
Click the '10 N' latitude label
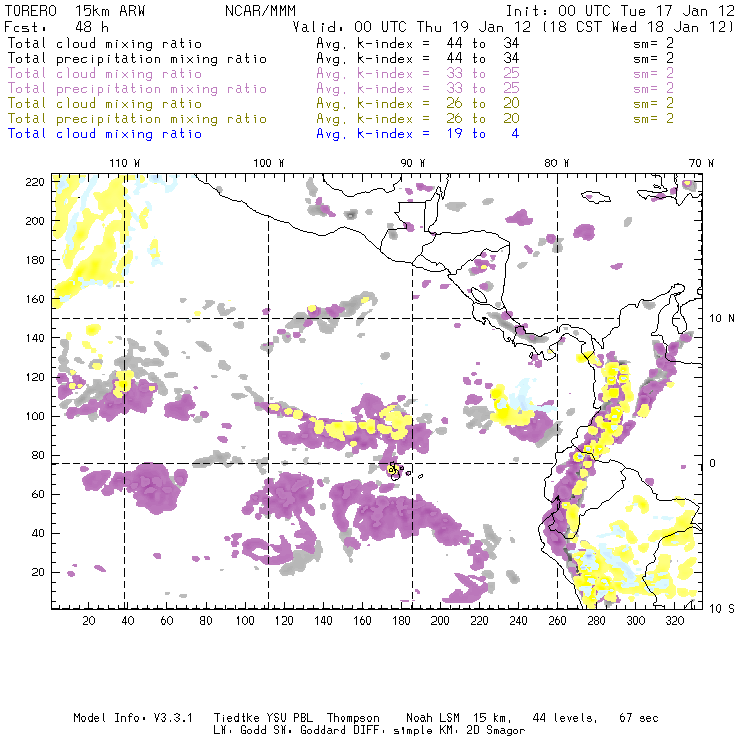click(722, 319)
